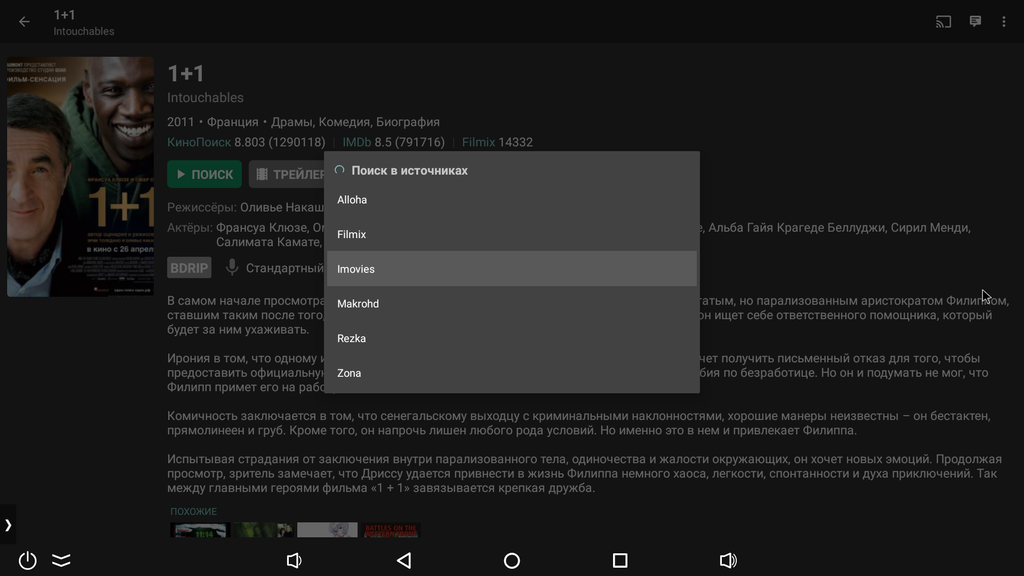Screen dimensions: 1024x576
Task: Open the three-dot overflow menu
Action: 1004,22
